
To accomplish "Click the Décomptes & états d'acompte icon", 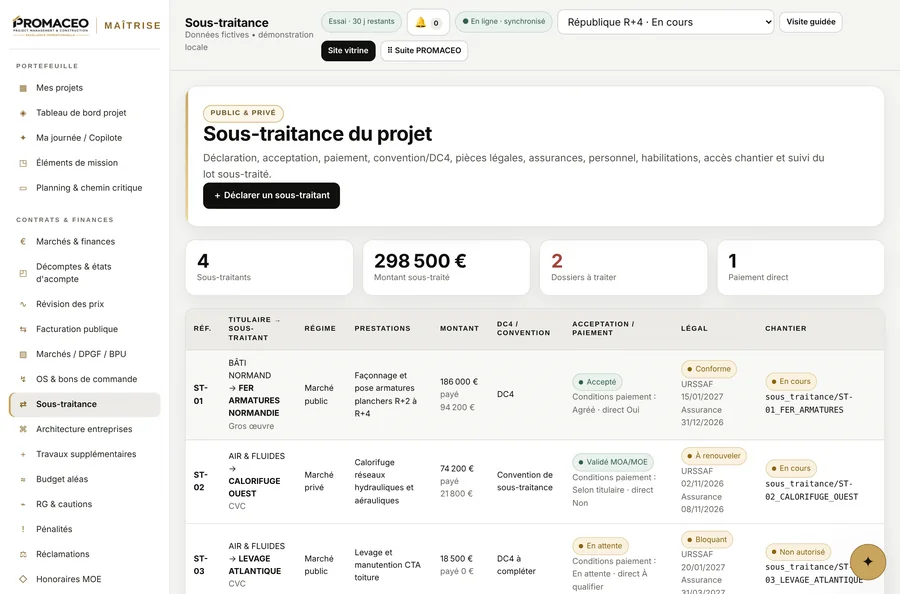I will [23, 273].
